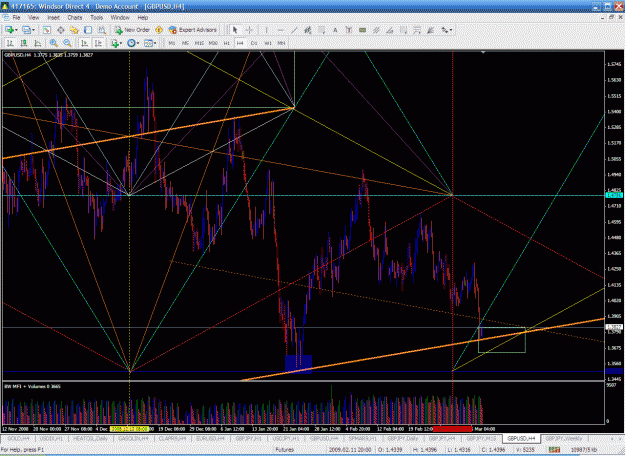Open the Charts menu

click(75, 18)
